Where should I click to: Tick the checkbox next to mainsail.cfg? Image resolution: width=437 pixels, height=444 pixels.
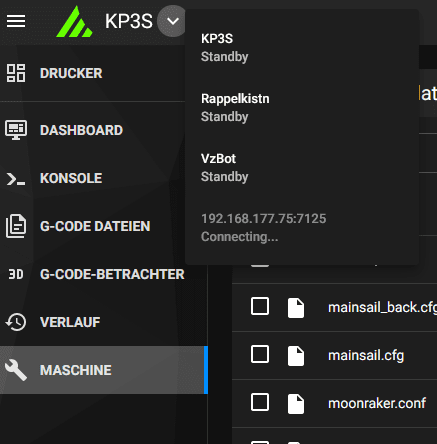[260, 354]
